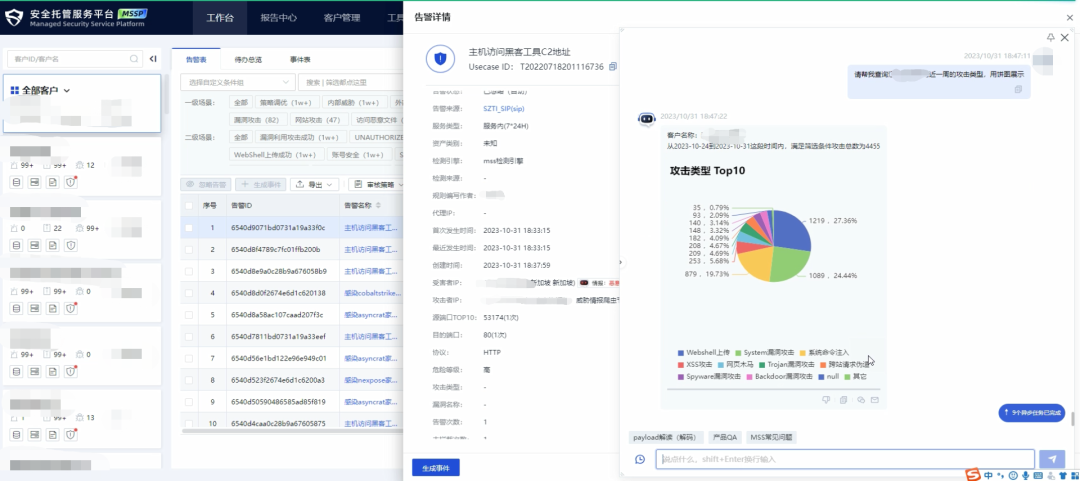
Task: Switch to the 告警表 tab
Action: (196, 60)
